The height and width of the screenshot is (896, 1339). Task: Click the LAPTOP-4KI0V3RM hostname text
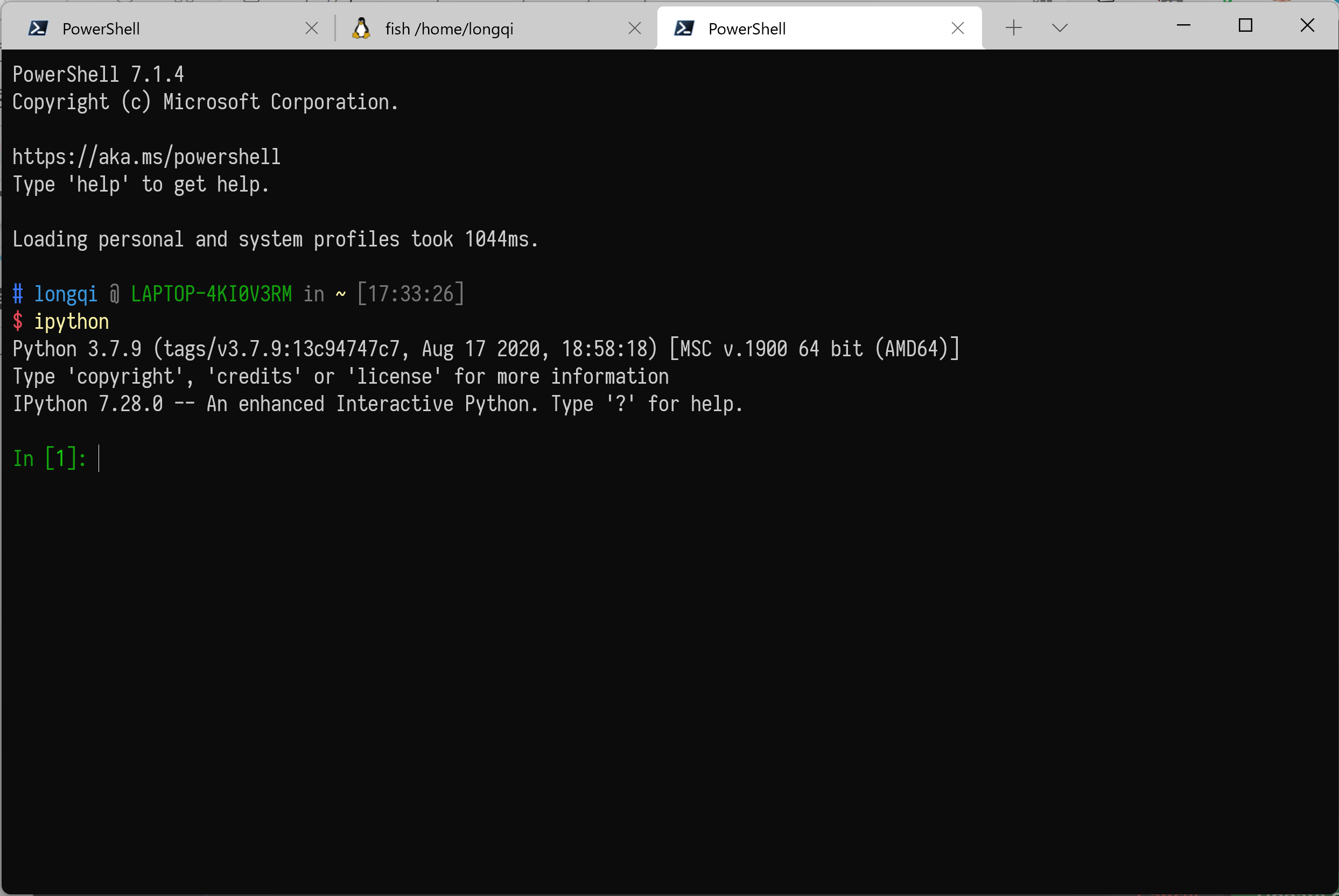(211, 293)
